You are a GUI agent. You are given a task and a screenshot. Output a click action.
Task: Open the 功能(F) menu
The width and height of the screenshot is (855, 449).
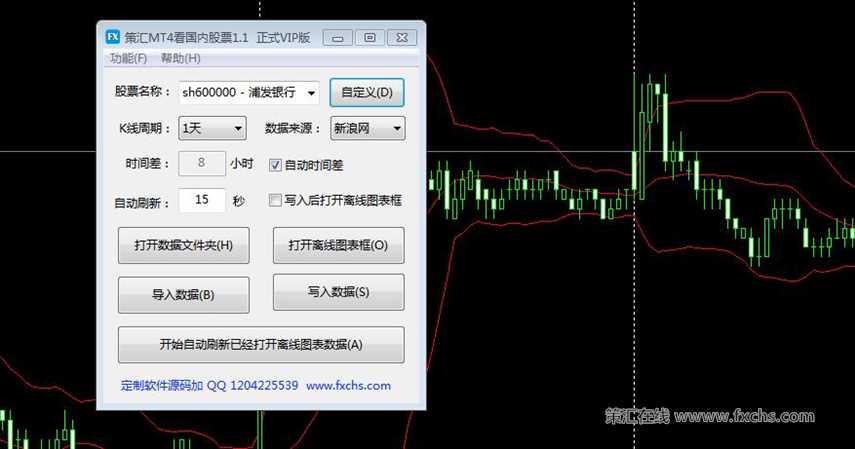(x=128, y=58)
